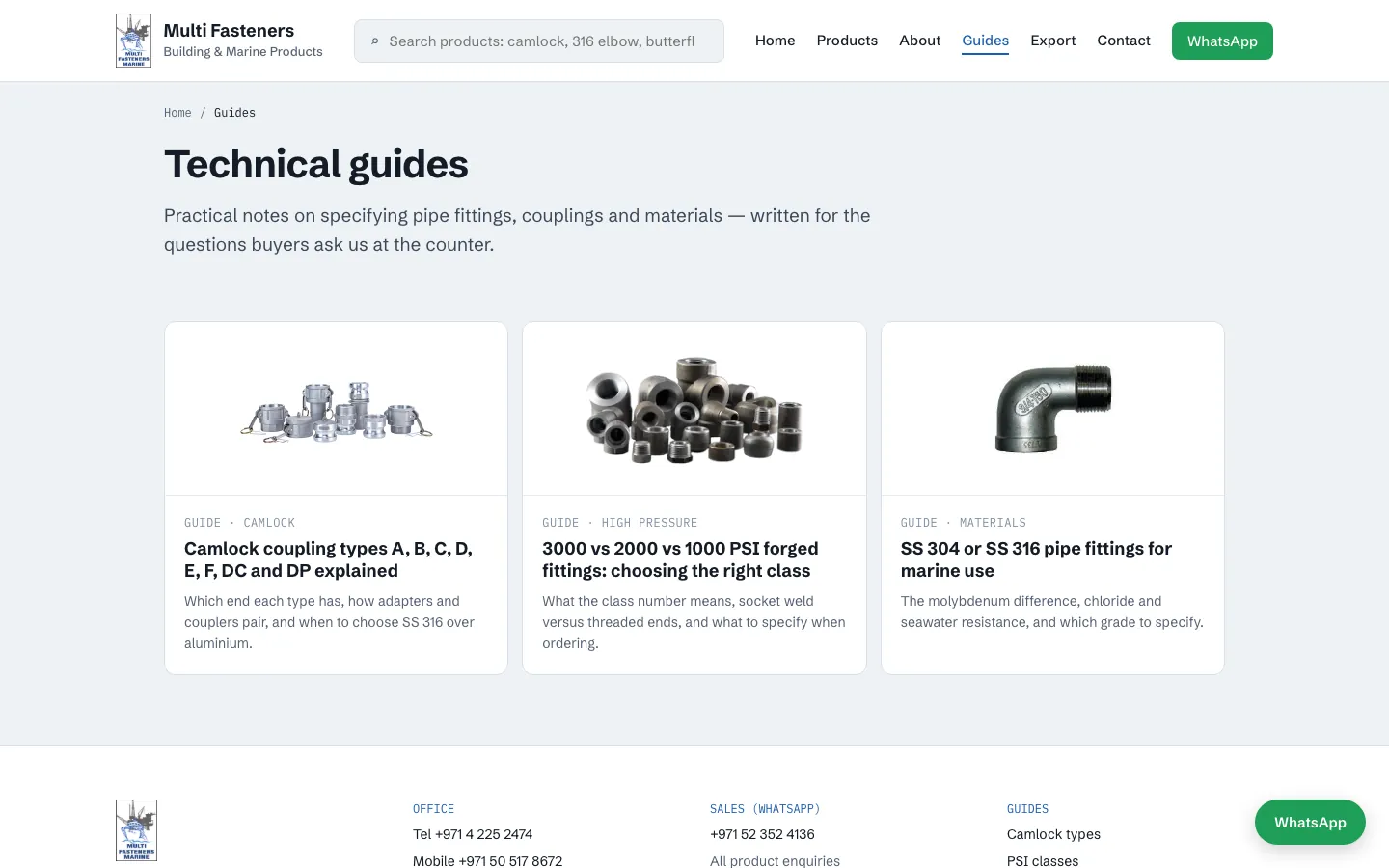Click the OFFICE footer heading
Image resolution: width=1389 pixels, height=868 pixels.
[x=433, y=809]
